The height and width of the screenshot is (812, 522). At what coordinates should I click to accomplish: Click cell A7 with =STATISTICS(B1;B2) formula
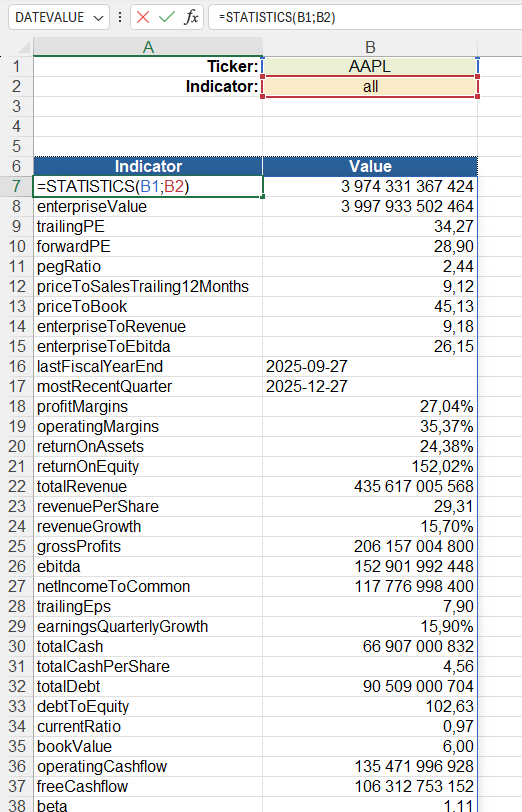148,186
